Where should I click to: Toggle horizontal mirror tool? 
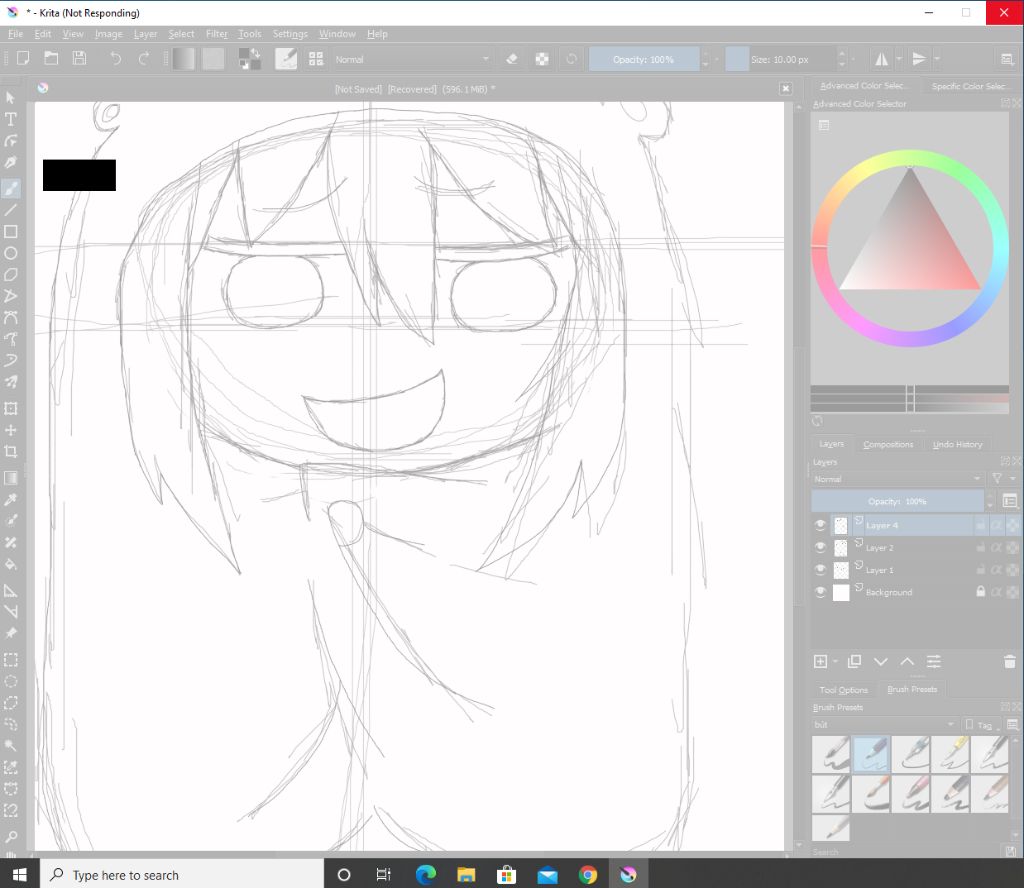click(x=882, y=59)
